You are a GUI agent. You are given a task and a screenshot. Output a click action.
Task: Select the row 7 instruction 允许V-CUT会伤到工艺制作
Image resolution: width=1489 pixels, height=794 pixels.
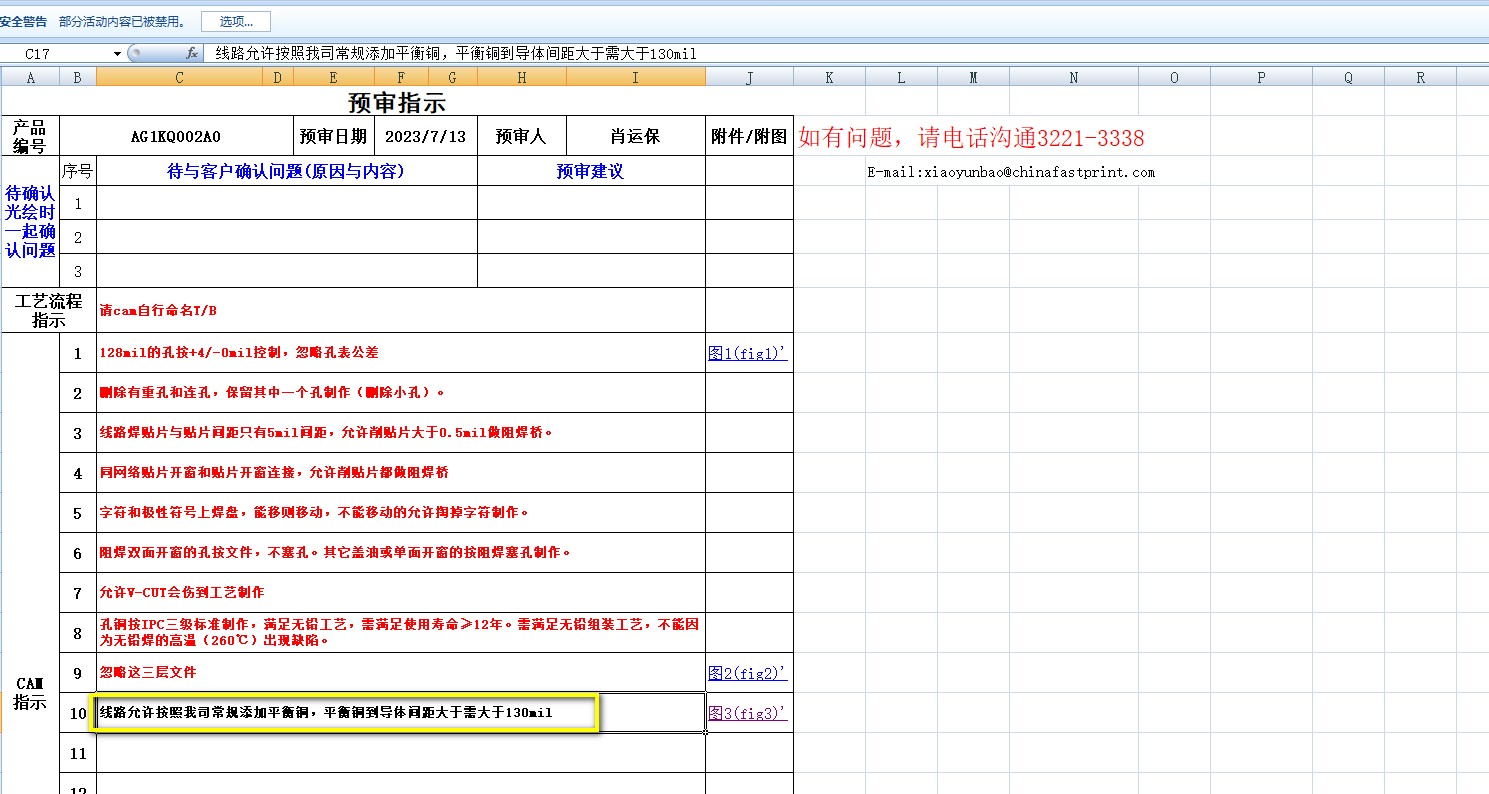click(x=401, y=593)
